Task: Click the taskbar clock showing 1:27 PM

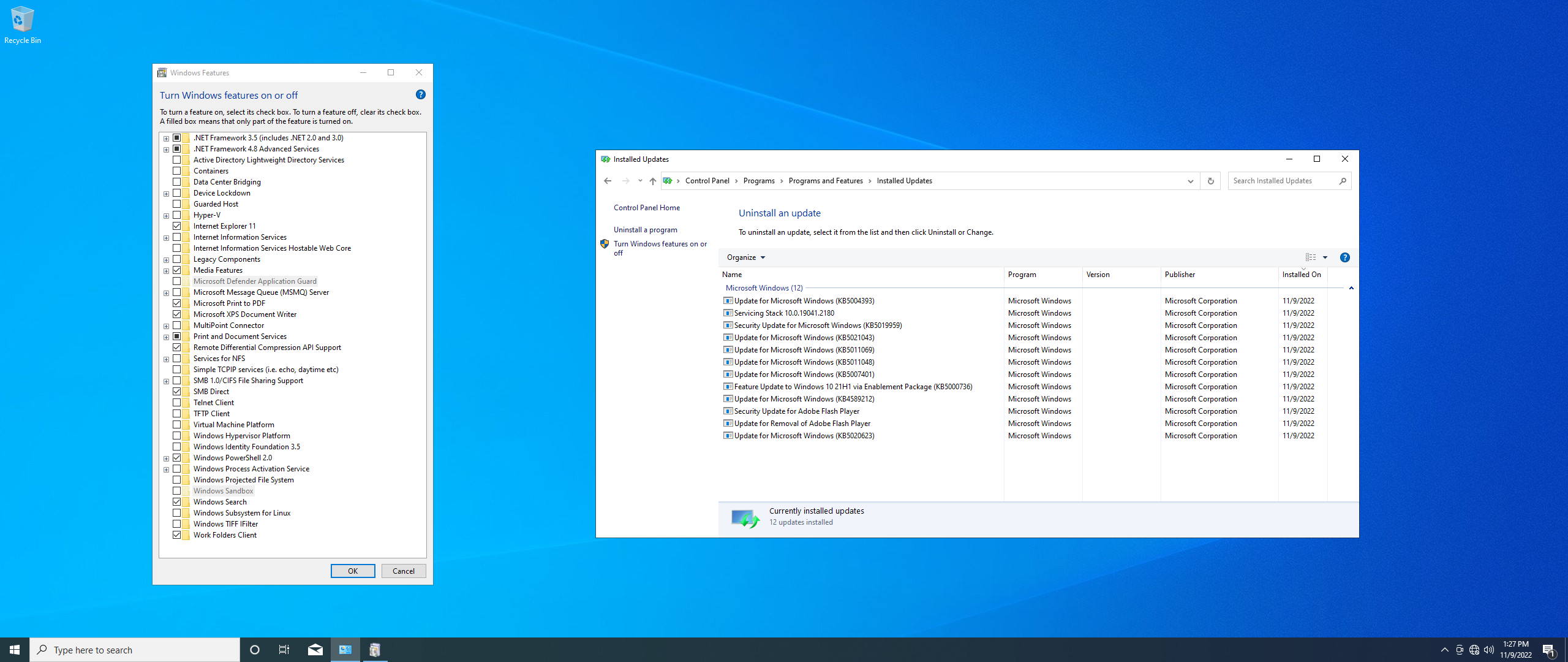Action: pos(1515,650)
